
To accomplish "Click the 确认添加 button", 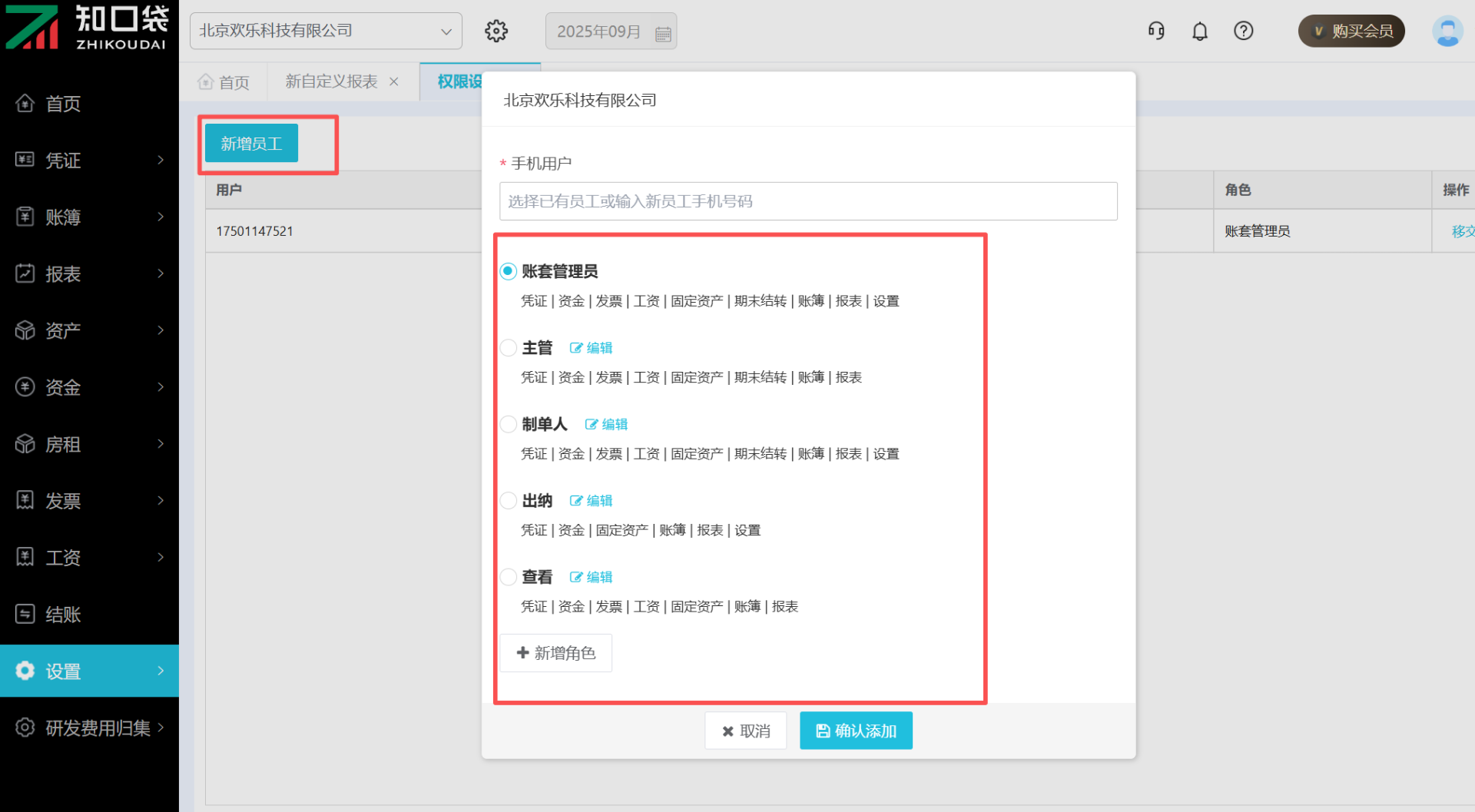I will pos(856,731).
